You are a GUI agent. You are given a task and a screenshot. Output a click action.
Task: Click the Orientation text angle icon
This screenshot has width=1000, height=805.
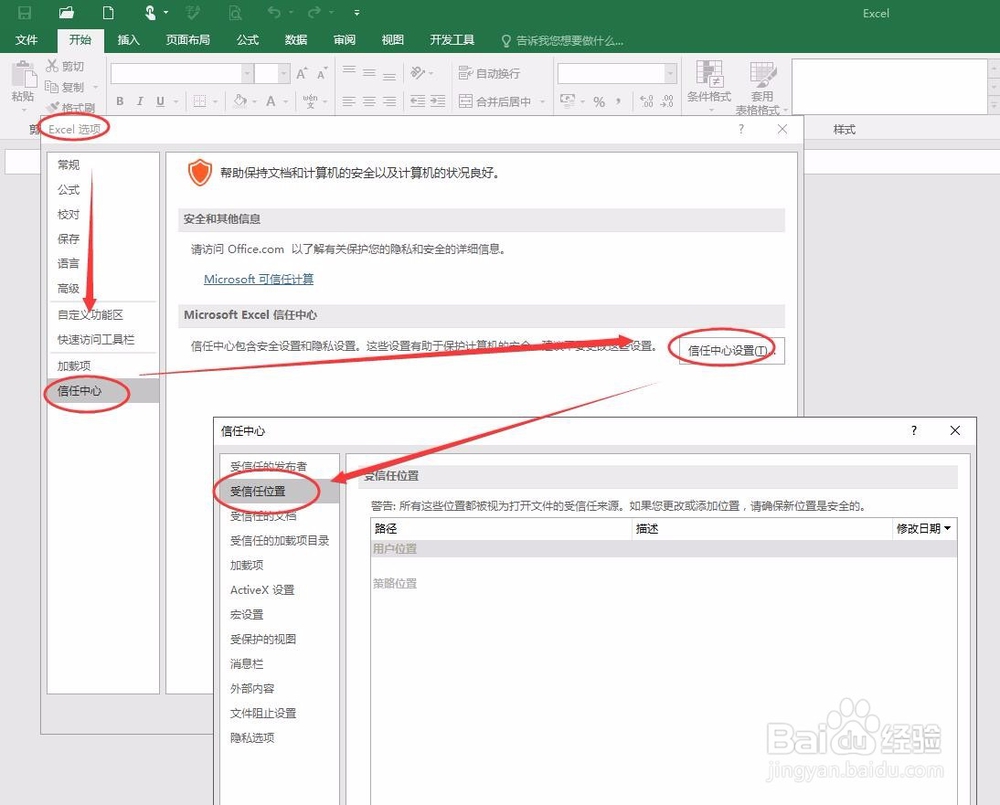click(417, 73)
